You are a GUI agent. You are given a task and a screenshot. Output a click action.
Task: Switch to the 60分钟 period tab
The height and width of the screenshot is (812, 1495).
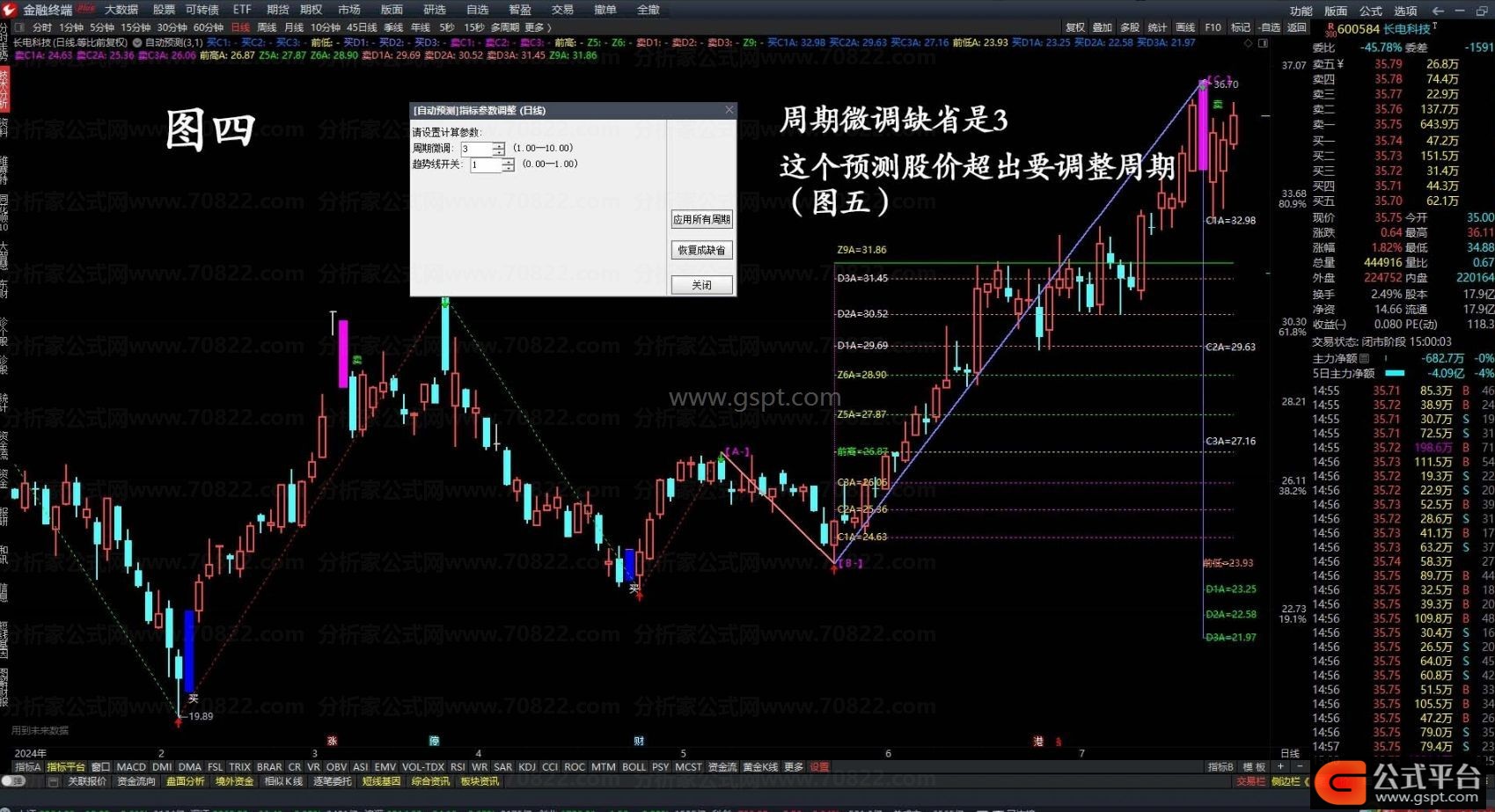[x=209, y=27]
